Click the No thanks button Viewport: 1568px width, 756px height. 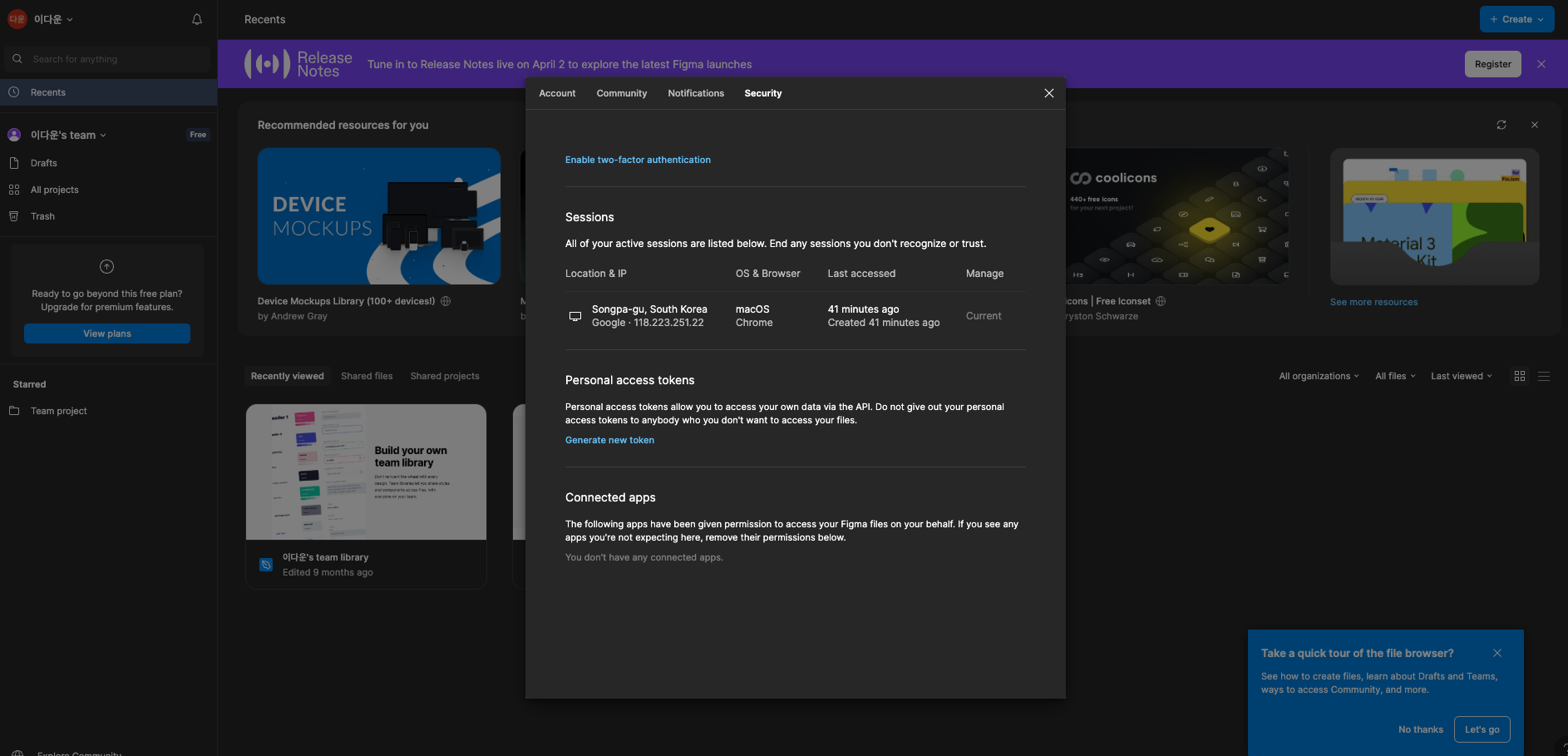[x=1420, y=729]
